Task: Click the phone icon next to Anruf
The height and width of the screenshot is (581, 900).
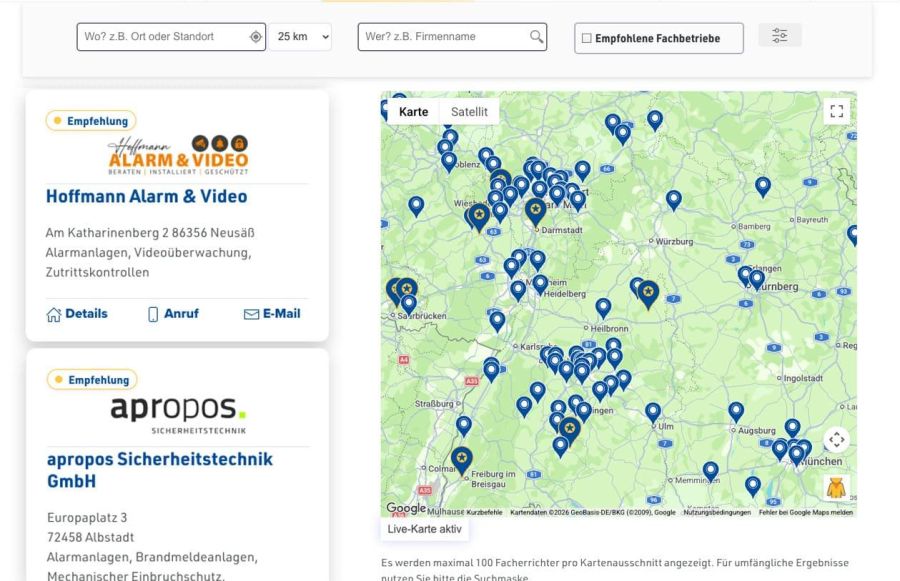Action: [x=153, y=315]
